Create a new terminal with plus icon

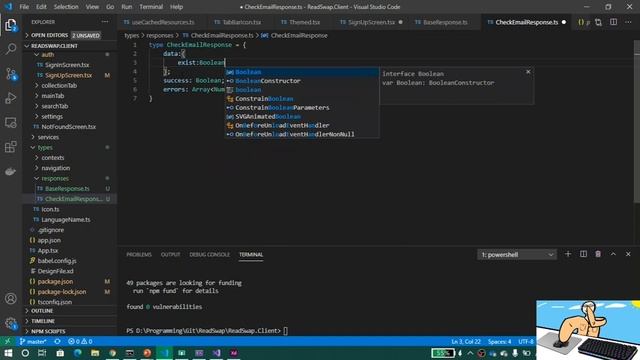(568, 254)
